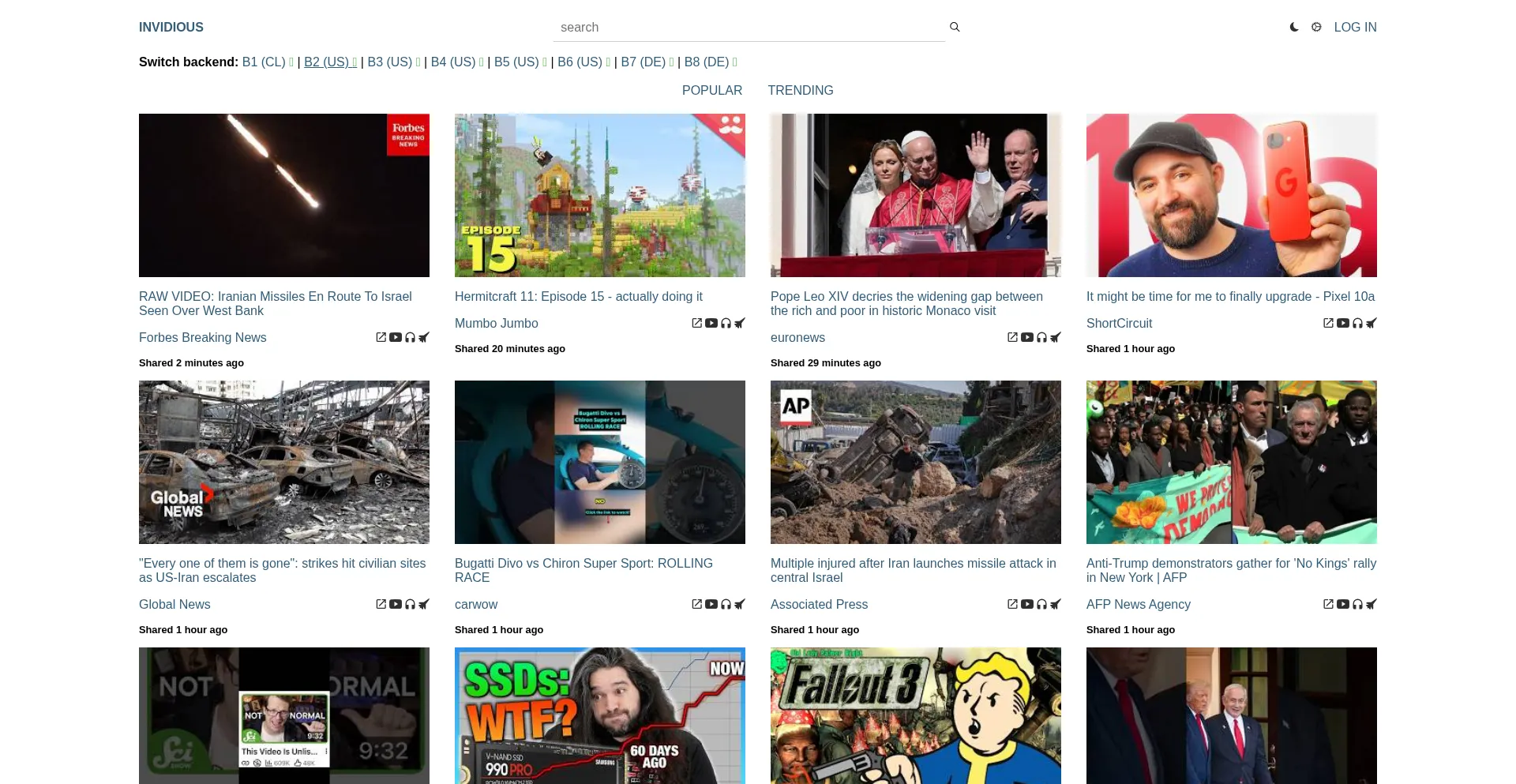
Task: Open the Anti-Trump 'No Kings' rally video title
Action: [x=1232, y=570]
